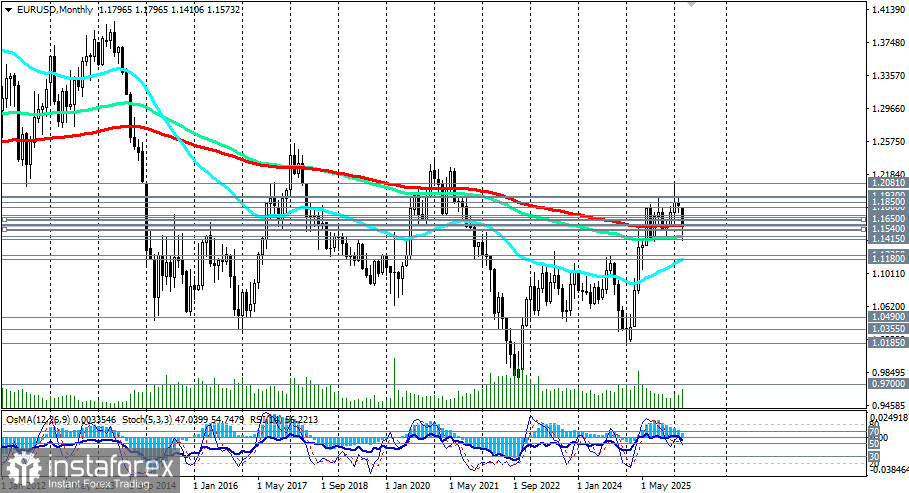Select the 1.15400 price level label
Screen dimensions: 909x493
pos(888,229)
